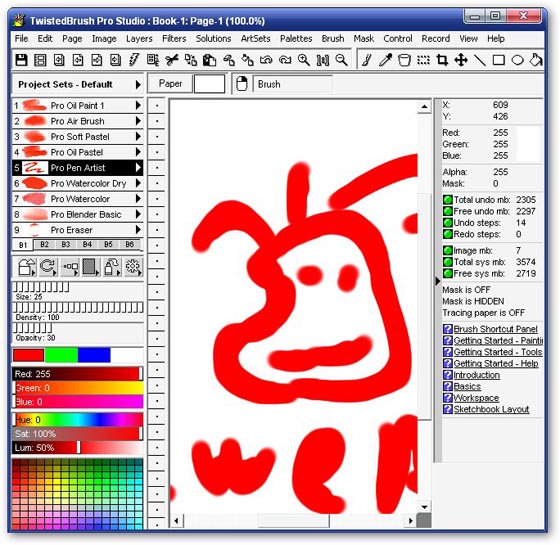Switch to the B3 brush bank tab
The width and height of the screenshot is (560, 545).
tap(65, 244)
